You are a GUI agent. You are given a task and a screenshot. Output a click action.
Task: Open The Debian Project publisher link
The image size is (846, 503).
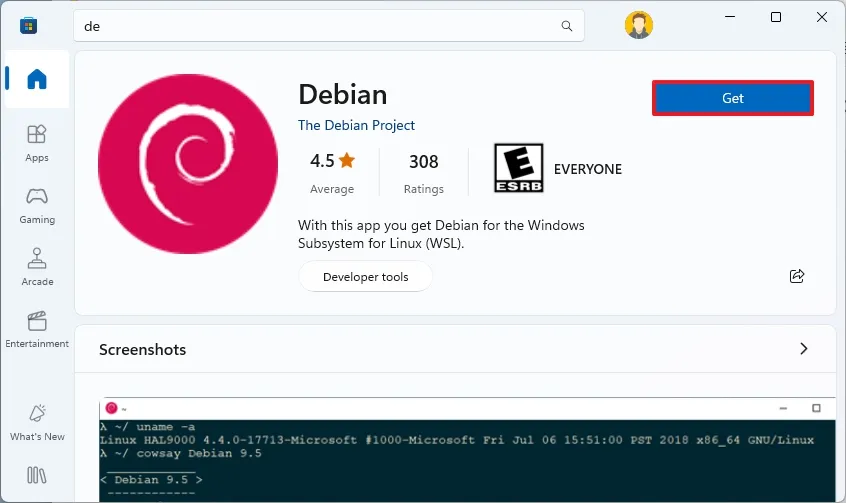356,125
